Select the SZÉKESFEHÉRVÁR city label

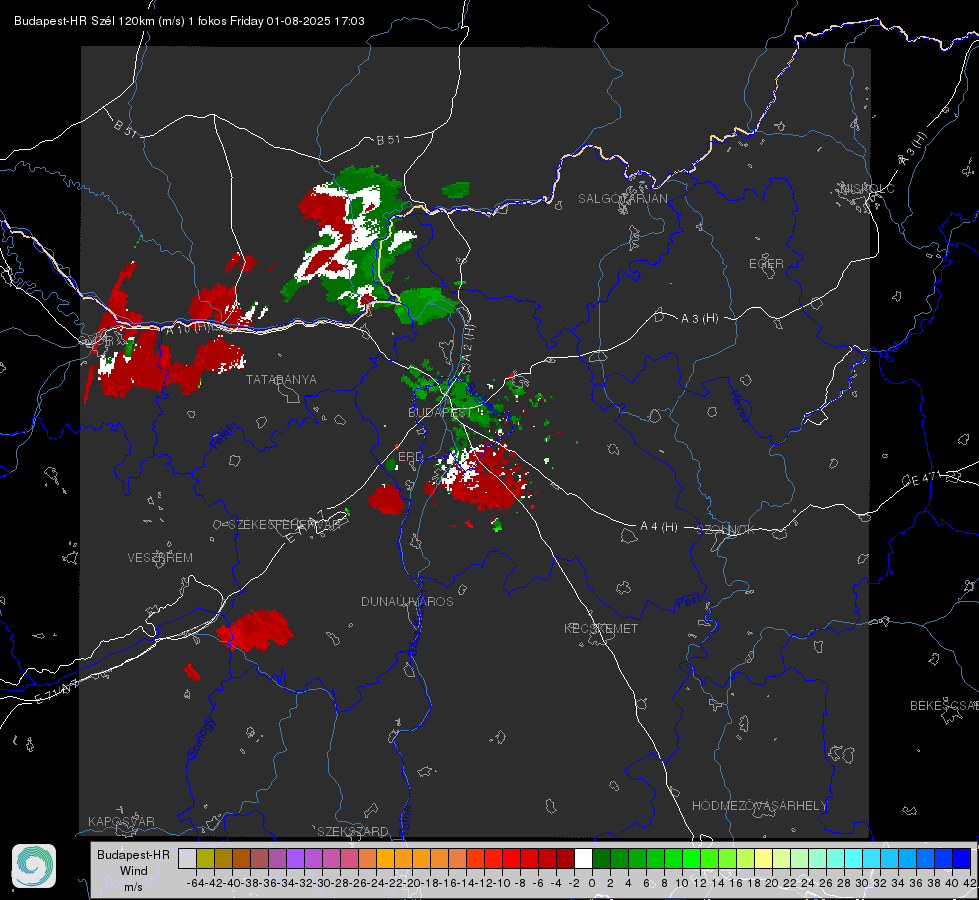(284, 525)
